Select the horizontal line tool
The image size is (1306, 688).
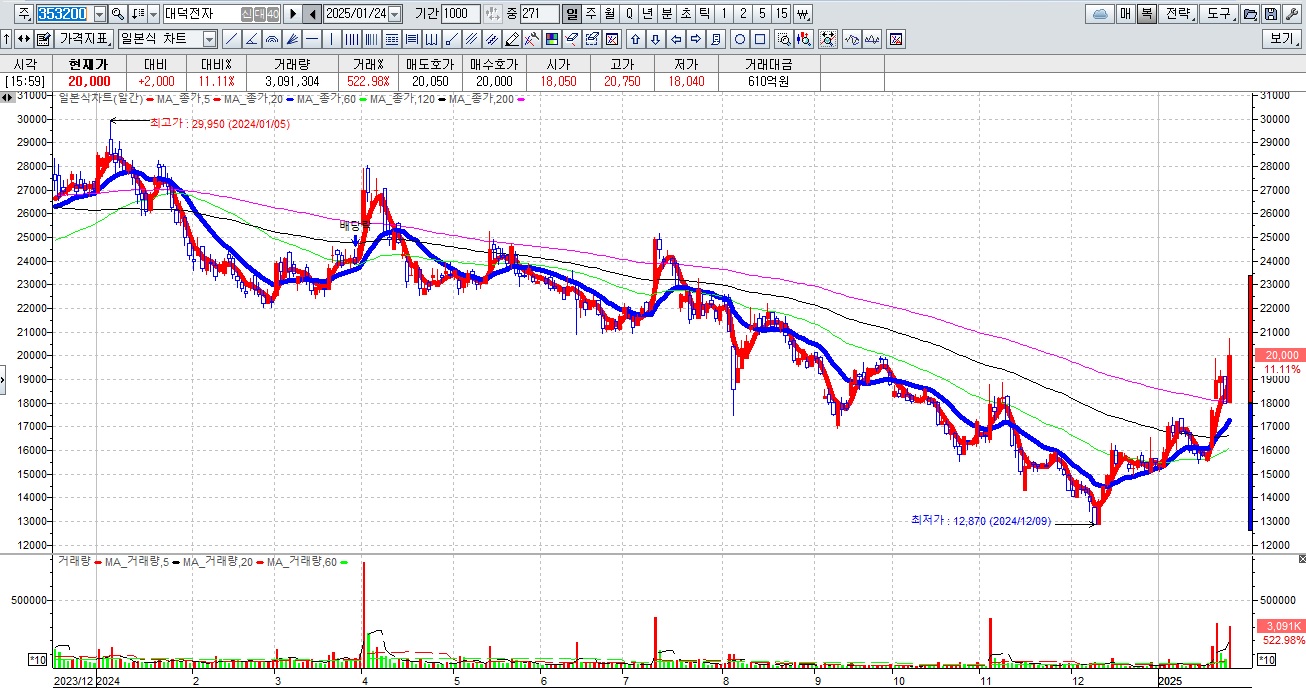[x=312, y=39]
